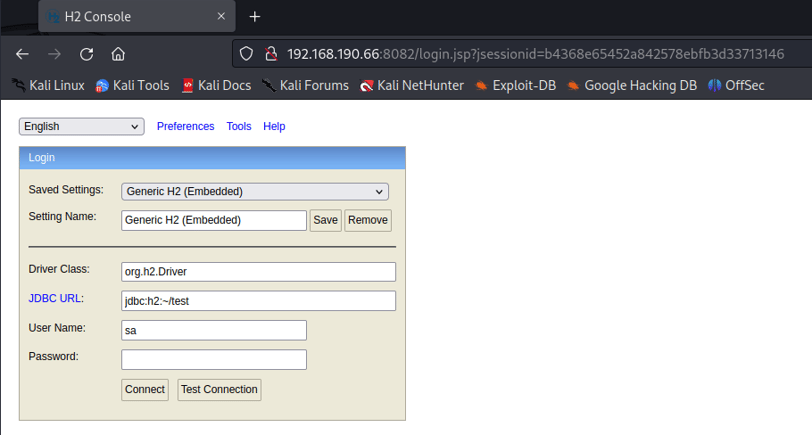Open the Kali Linux bookmark
Screen dimensions: 812x435
point(48,85)
